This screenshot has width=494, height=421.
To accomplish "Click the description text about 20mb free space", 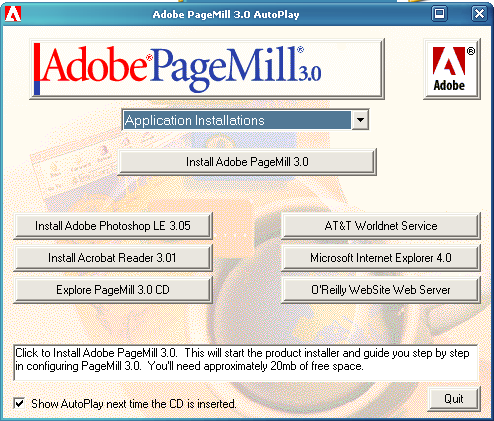I will tap(246, 363).
